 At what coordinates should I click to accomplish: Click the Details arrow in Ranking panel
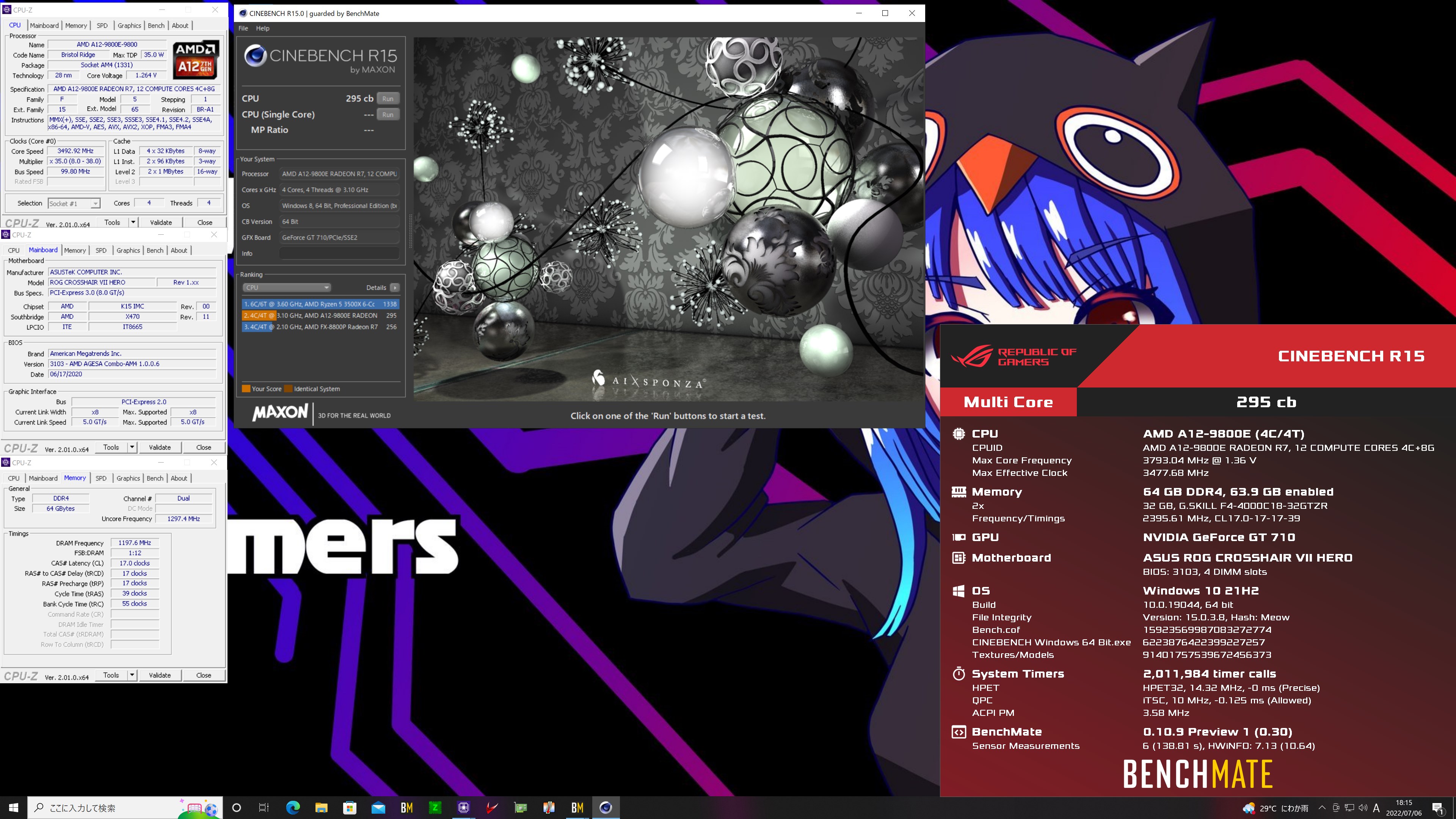click(x=394, y=288)
